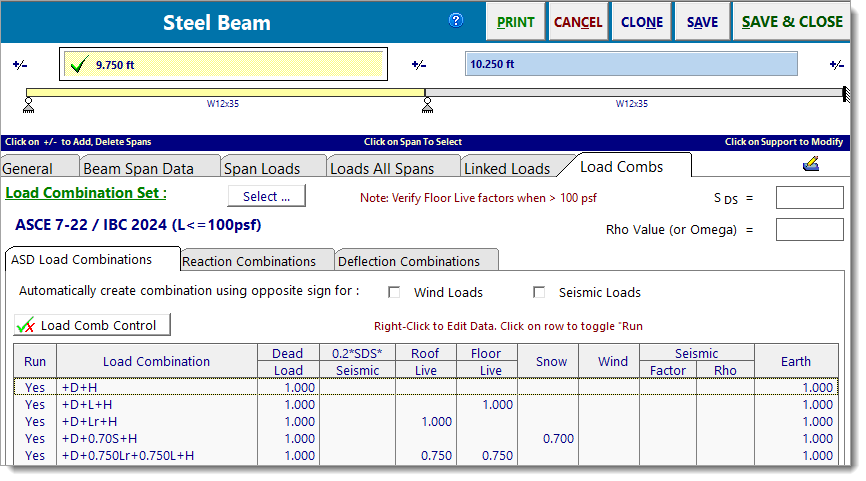
Task: Click Snow value 0.700
Action: (558, 439)
